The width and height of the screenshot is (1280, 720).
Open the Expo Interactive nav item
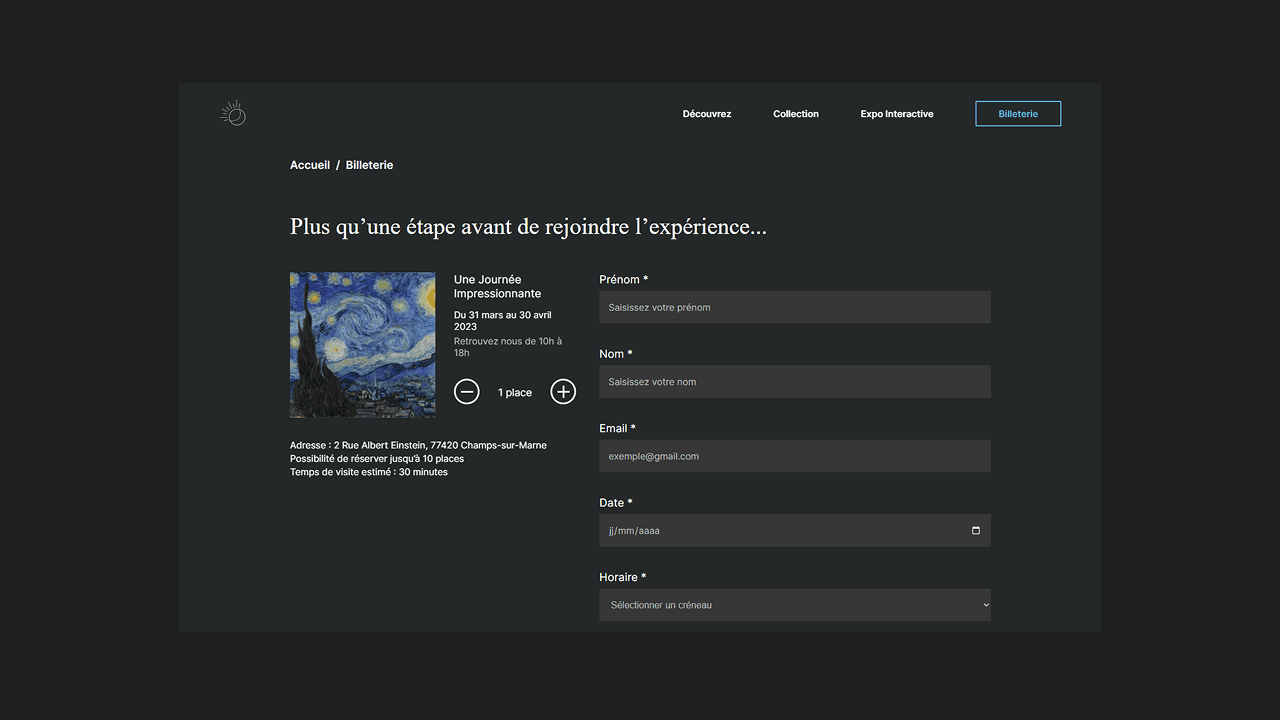(x=896, y=114)
